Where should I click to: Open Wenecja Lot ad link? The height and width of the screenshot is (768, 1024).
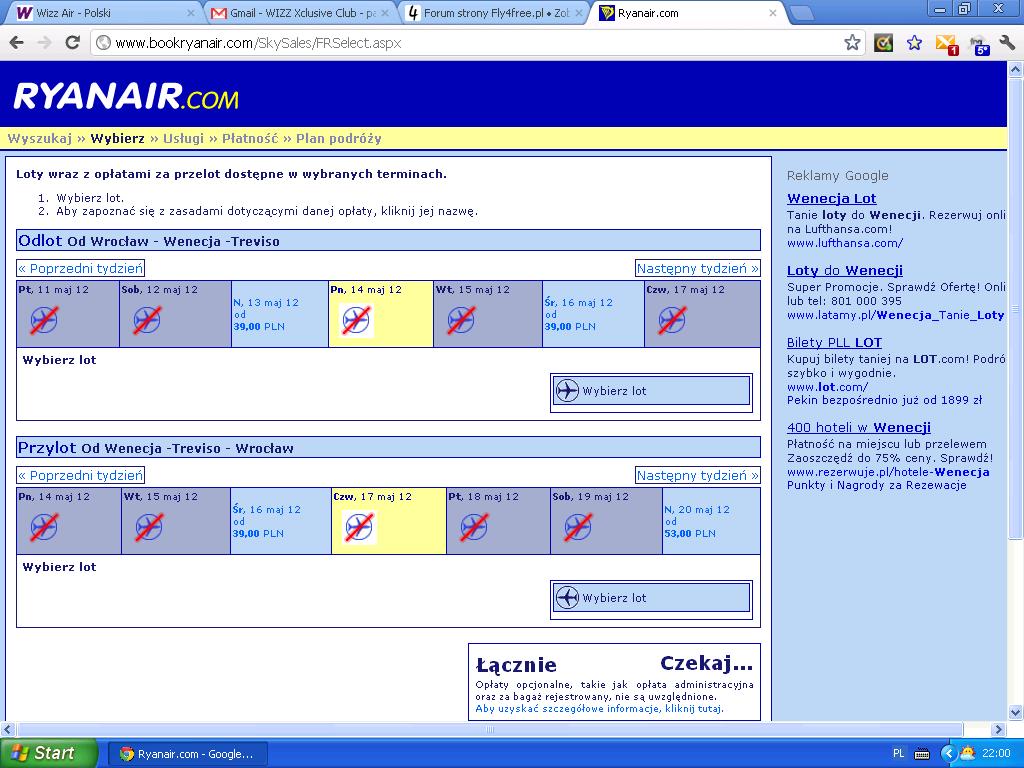coord(831,199)
